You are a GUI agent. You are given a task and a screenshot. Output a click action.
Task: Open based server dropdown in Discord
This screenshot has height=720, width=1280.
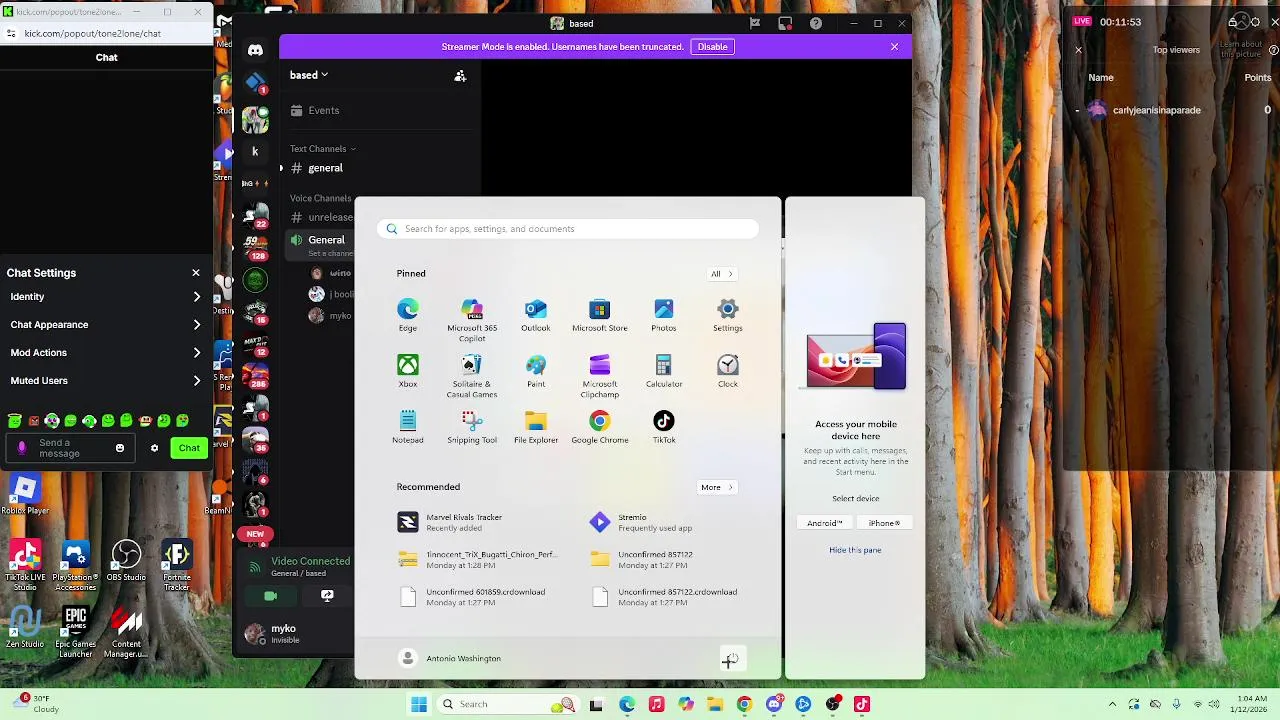(309, 75)
